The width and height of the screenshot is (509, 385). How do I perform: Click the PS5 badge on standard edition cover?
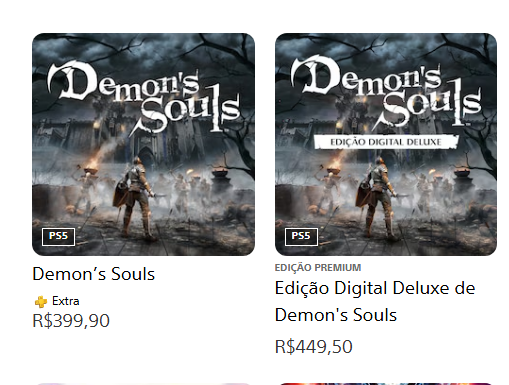pos(58,237)
